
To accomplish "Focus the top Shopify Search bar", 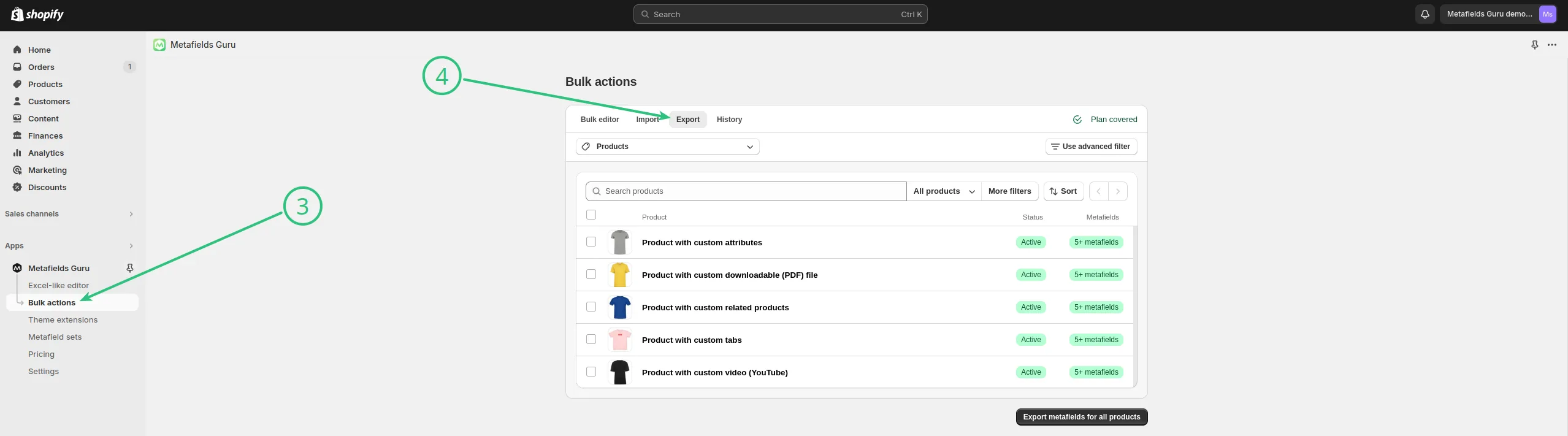I will 780,14.
